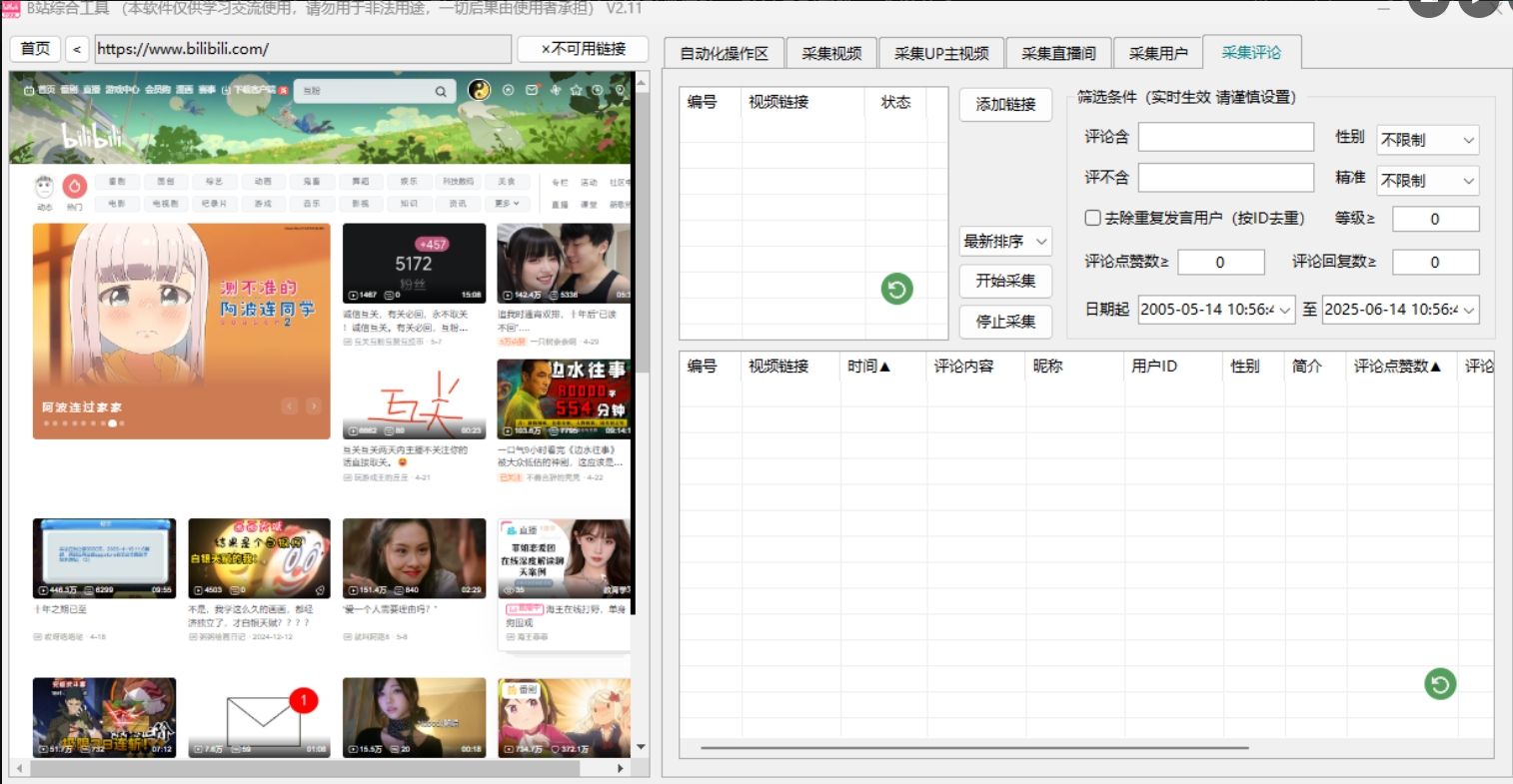
Task: Switch to the 采集直播间 tab
Action: pos(1058,54)
